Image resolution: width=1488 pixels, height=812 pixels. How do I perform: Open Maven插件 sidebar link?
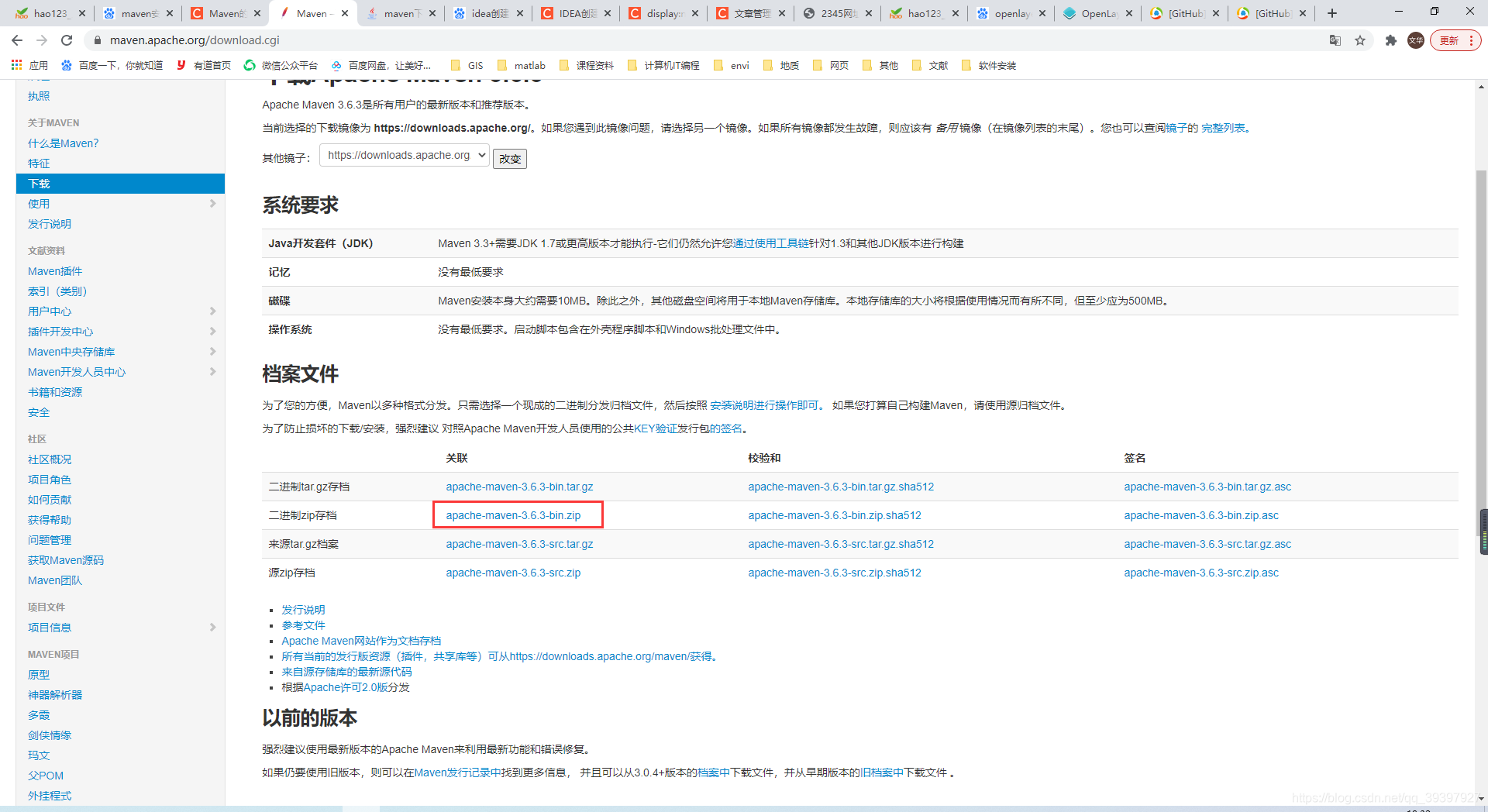pyautogui.click(x=55, y=271)
